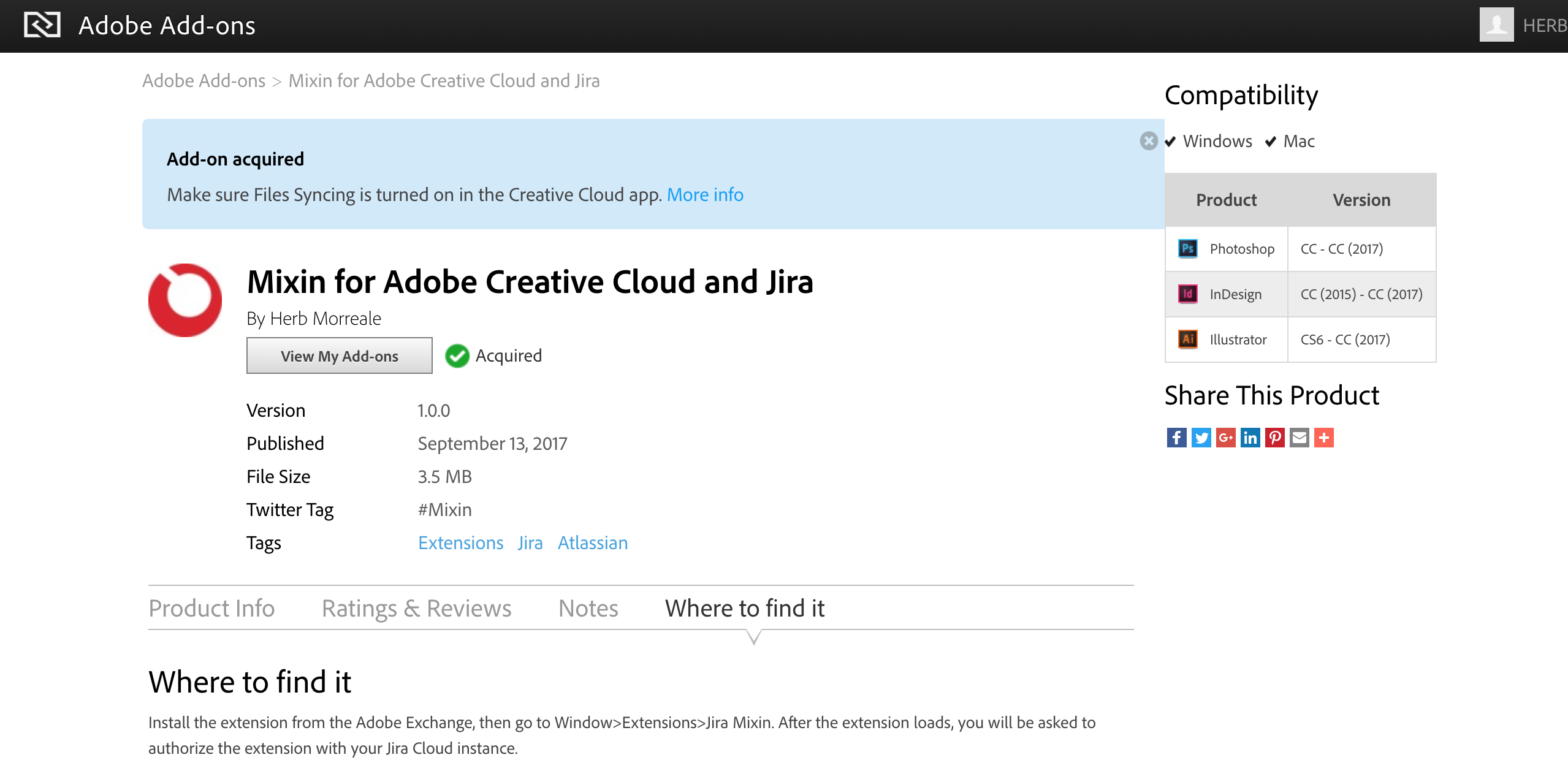Go to Adobe Add-ons breadcrumb link
This screenshot has height=771, width=1568.
click(204, 81)
